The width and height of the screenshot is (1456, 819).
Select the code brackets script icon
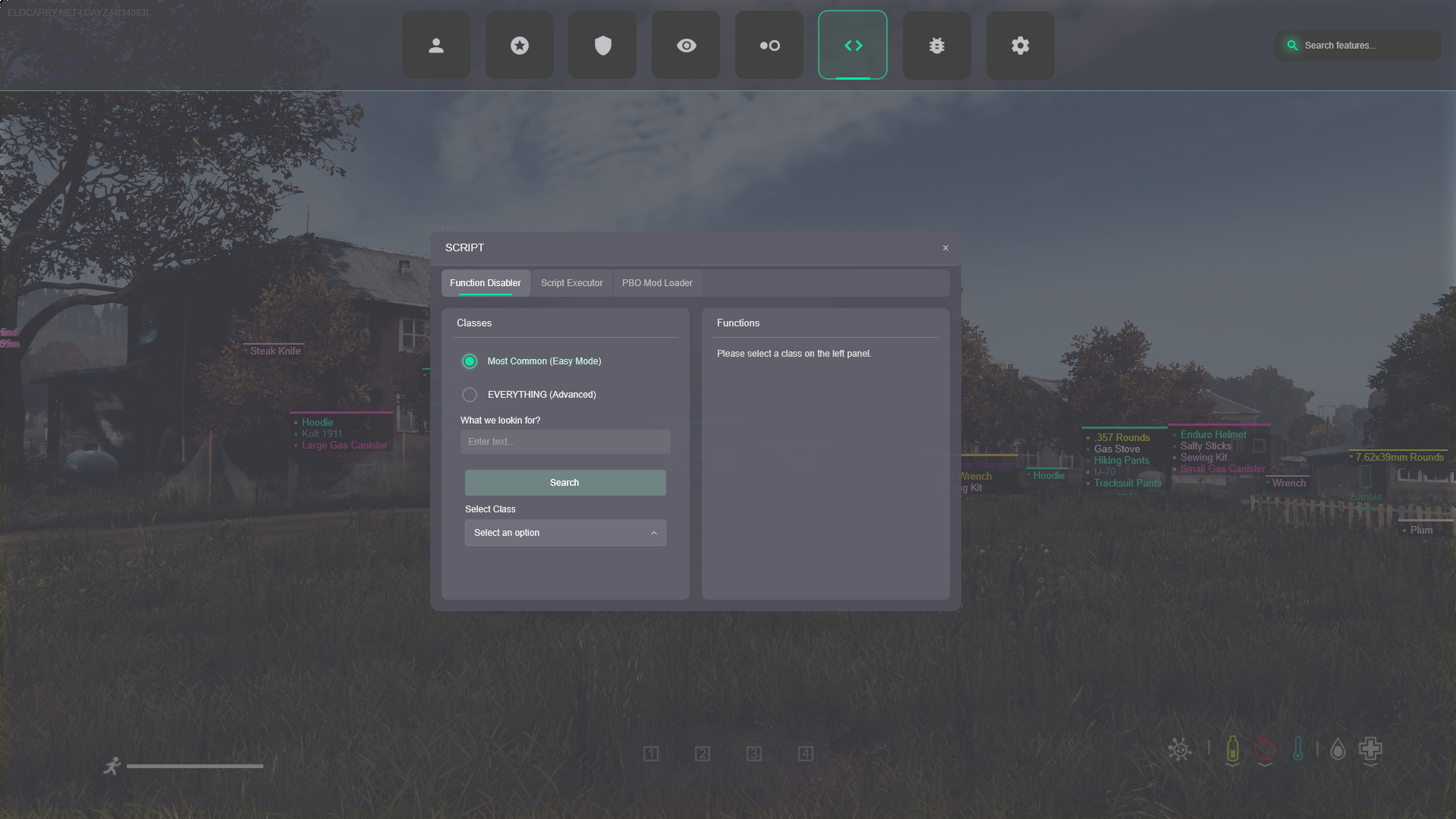coord(853,46)
